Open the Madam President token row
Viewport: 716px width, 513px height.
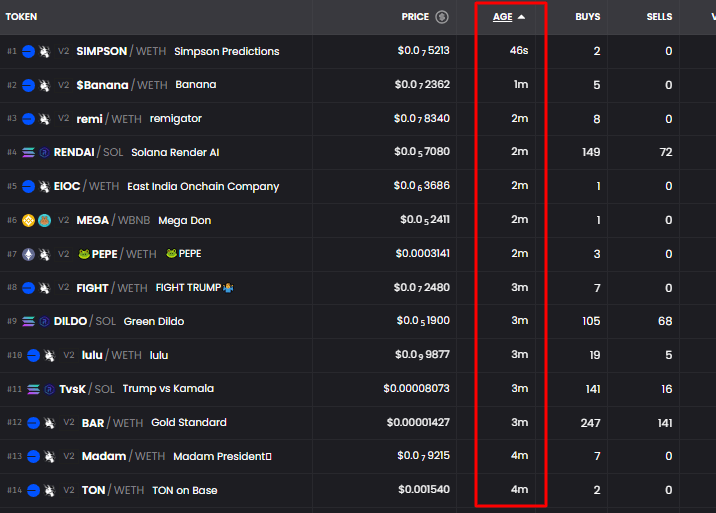click(358, 456)
